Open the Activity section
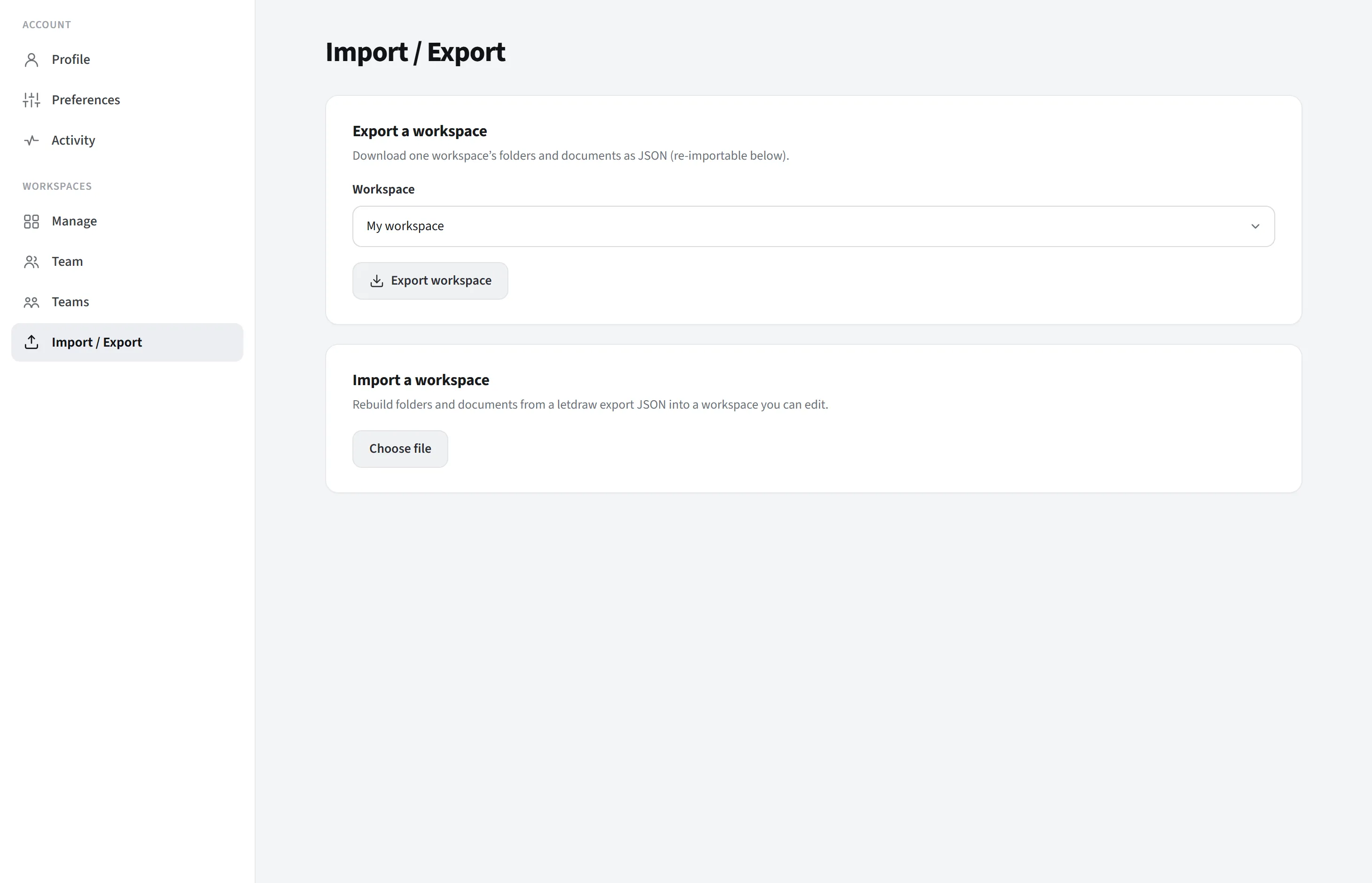This screenshot has height=883, width=1372. point(127,140)
